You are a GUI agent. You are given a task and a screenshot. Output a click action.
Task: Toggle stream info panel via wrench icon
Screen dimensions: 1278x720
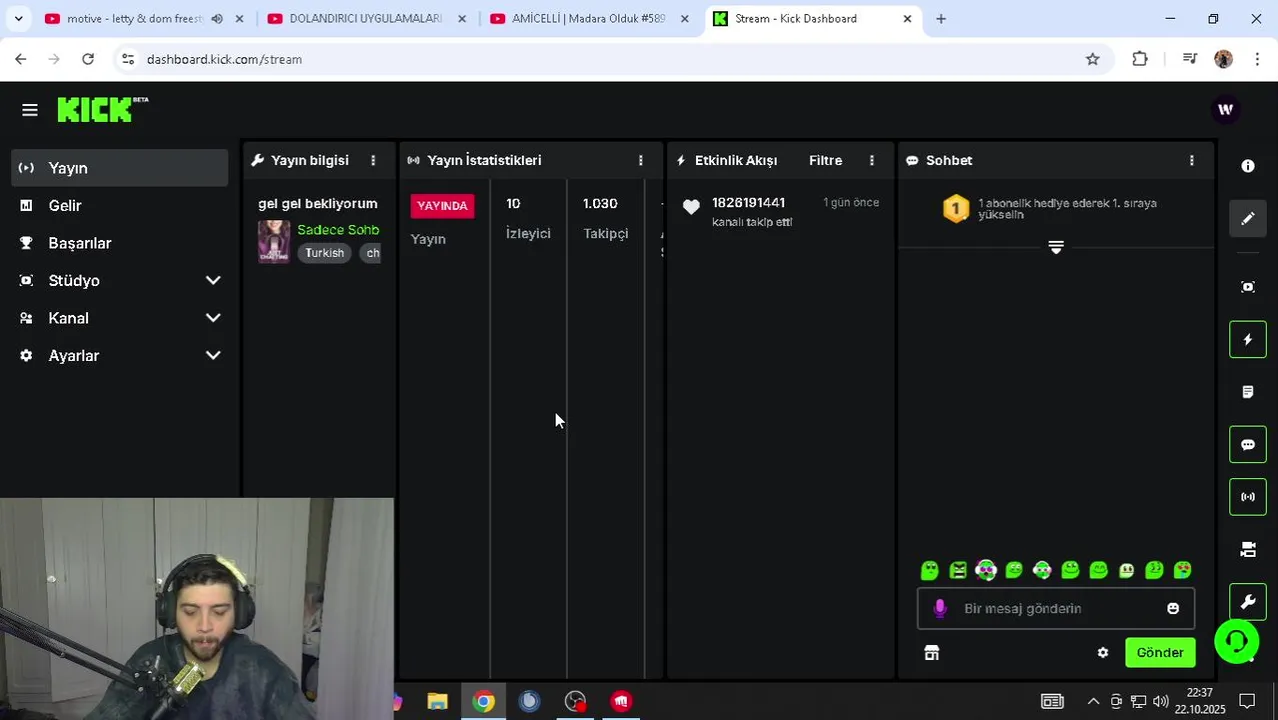[x=1248, y=602]
